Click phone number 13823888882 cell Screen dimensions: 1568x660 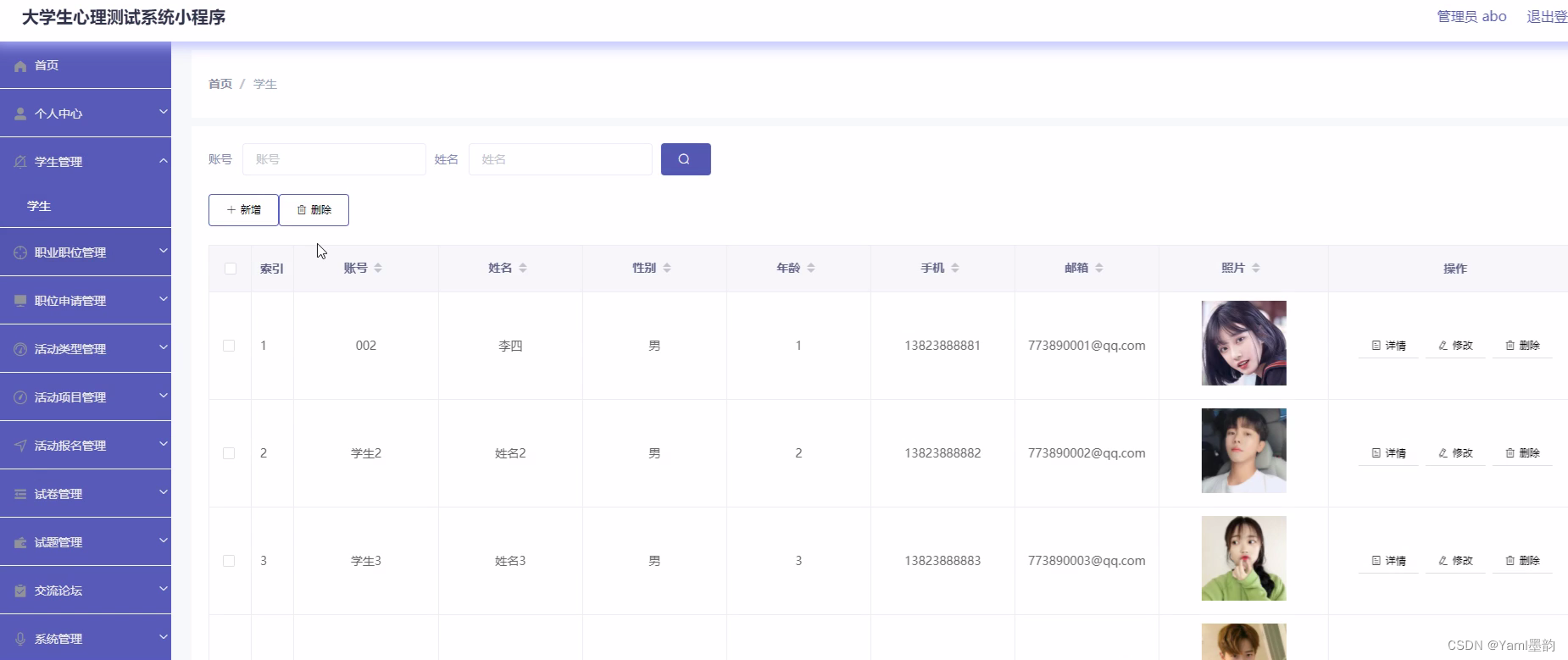point(942,453)
